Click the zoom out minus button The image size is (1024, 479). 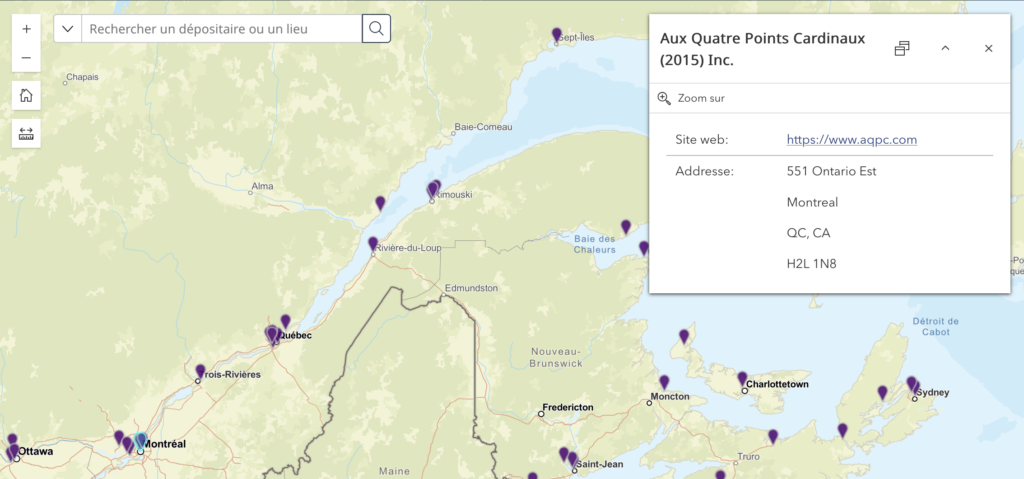(x=26, y=58)
